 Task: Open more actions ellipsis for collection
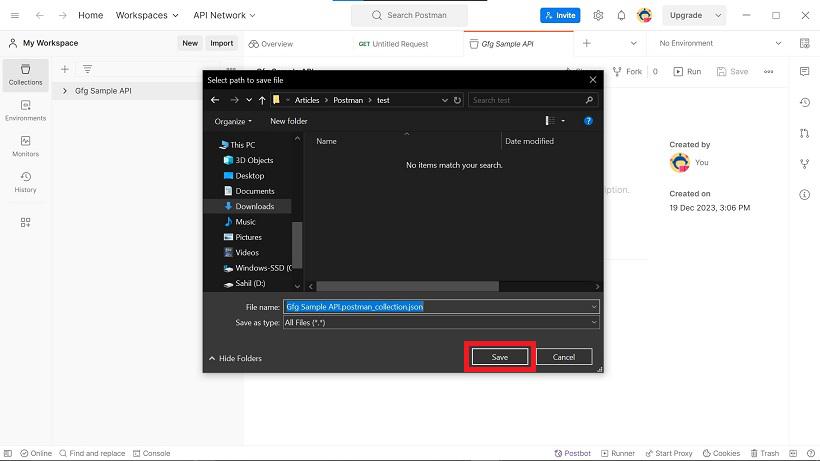coord(768,72)
